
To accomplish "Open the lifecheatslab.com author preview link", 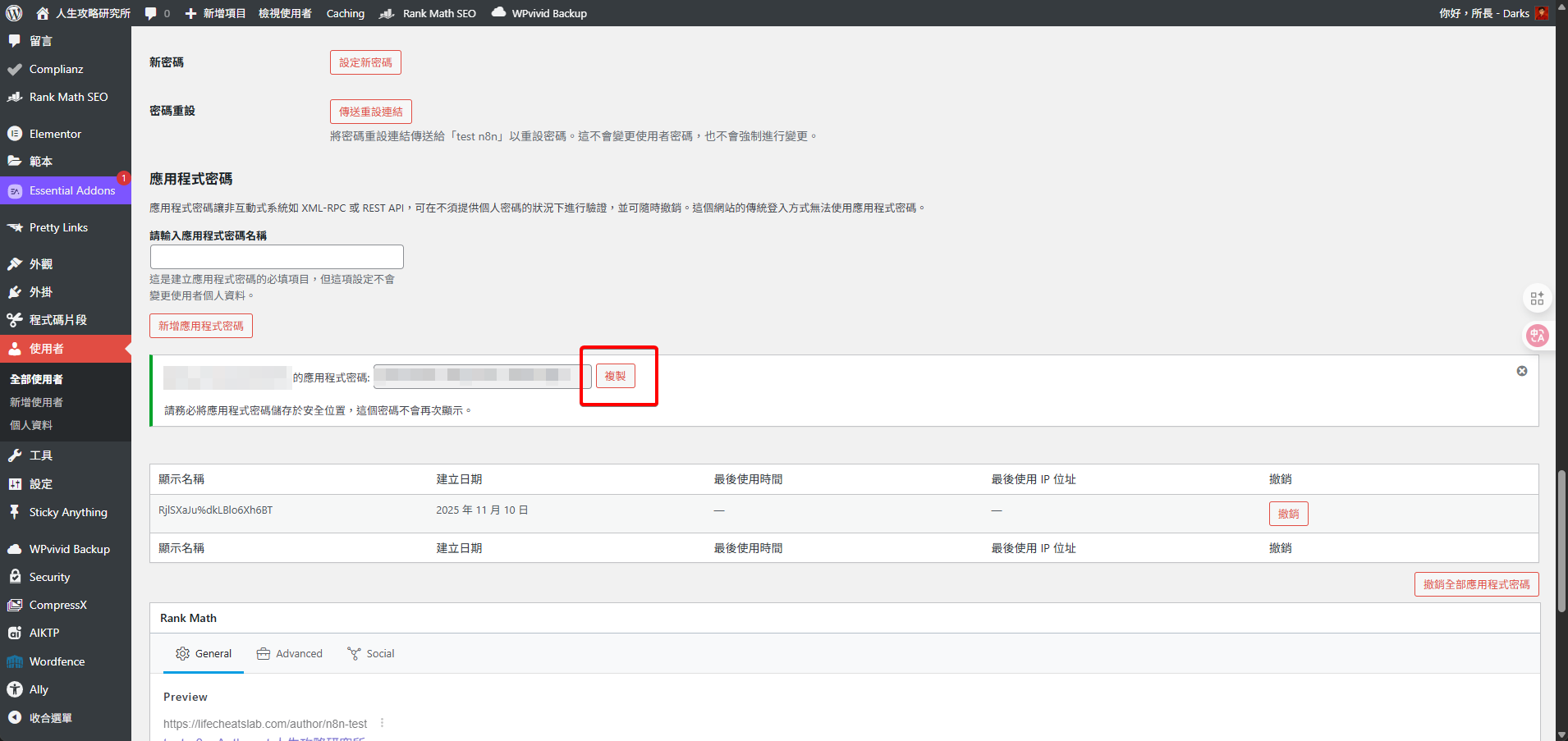I will point(265,723).
